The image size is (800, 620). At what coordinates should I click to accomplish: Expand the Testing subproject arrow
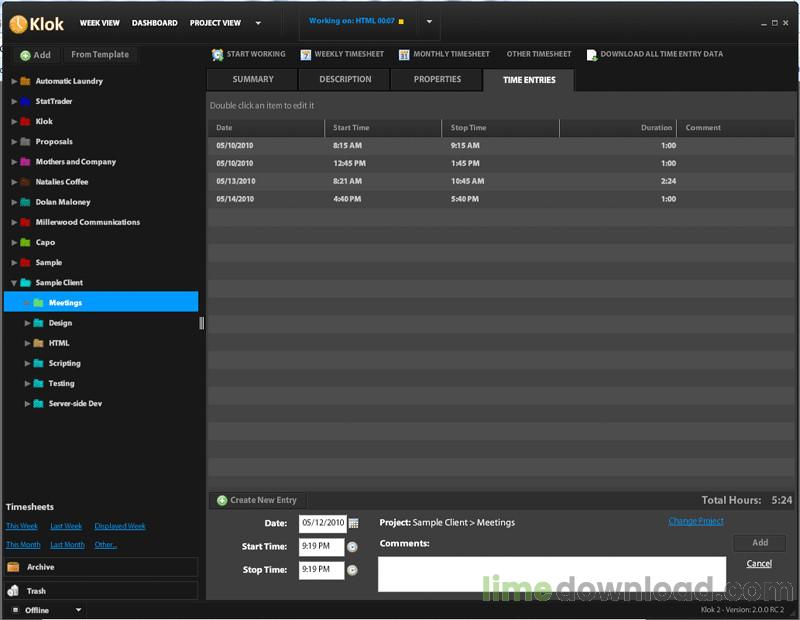(x=28, y=383)
